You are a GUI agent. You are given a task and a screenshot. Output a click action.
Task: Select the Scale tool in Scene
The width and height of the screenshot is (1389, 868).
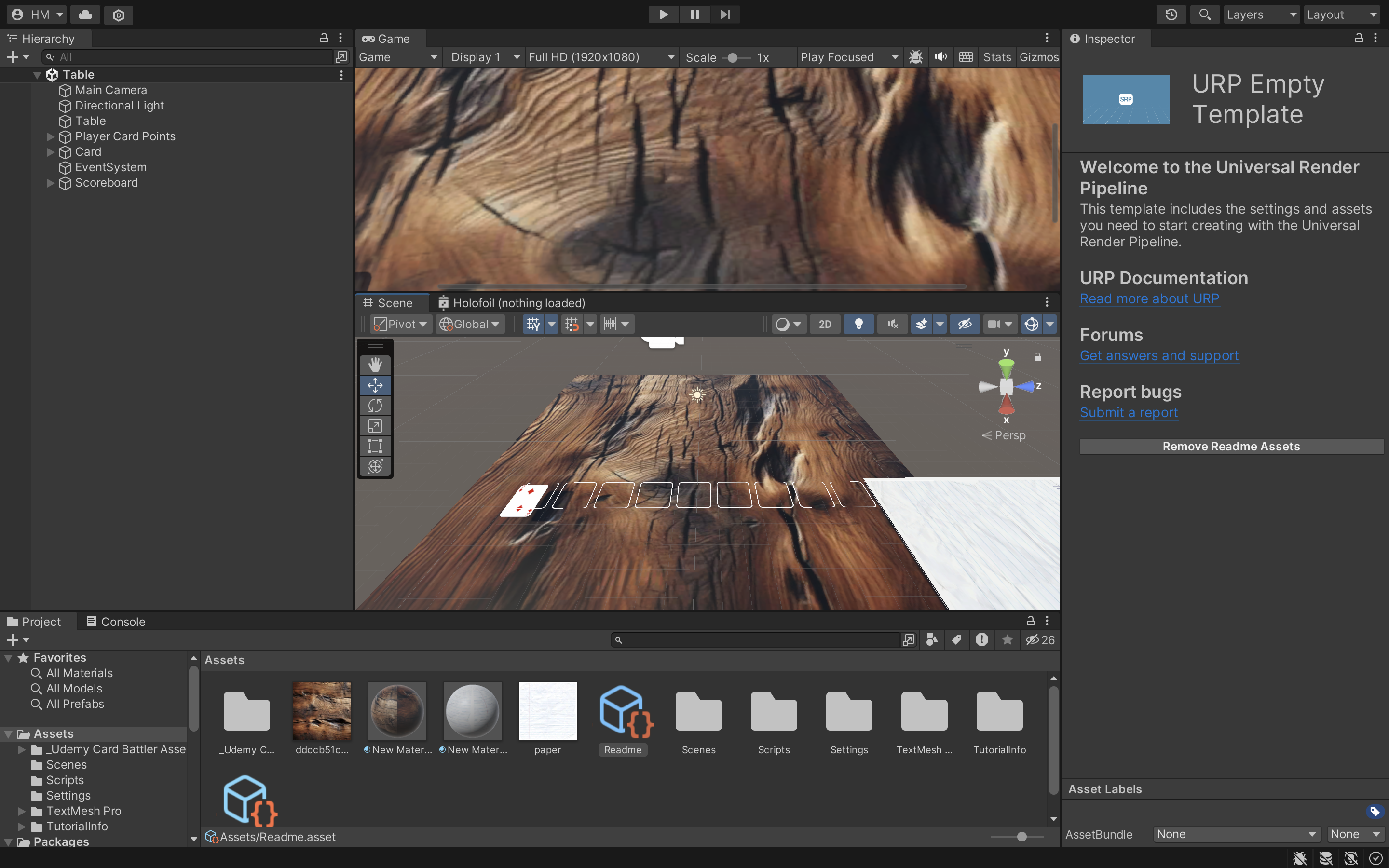[375, 426]
